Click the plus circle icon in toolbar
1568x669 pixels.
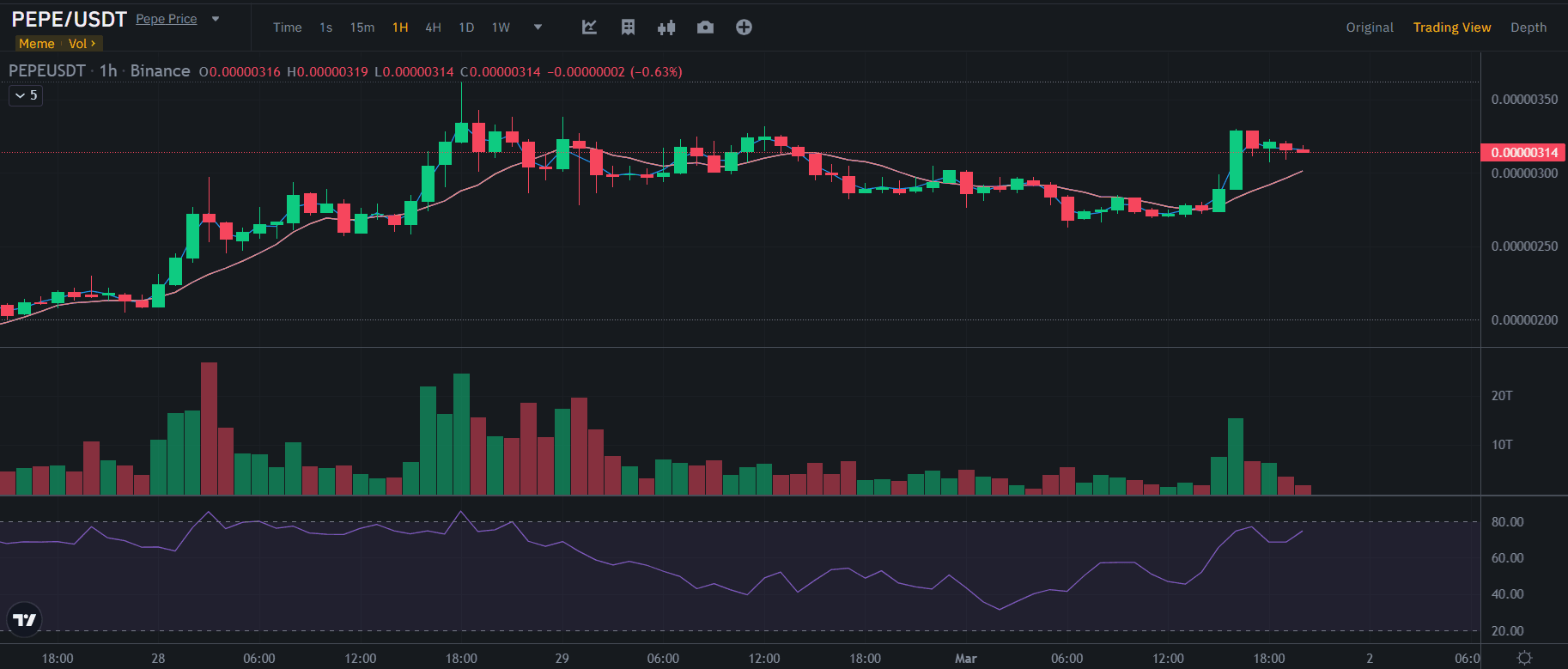tap(744, 27)
